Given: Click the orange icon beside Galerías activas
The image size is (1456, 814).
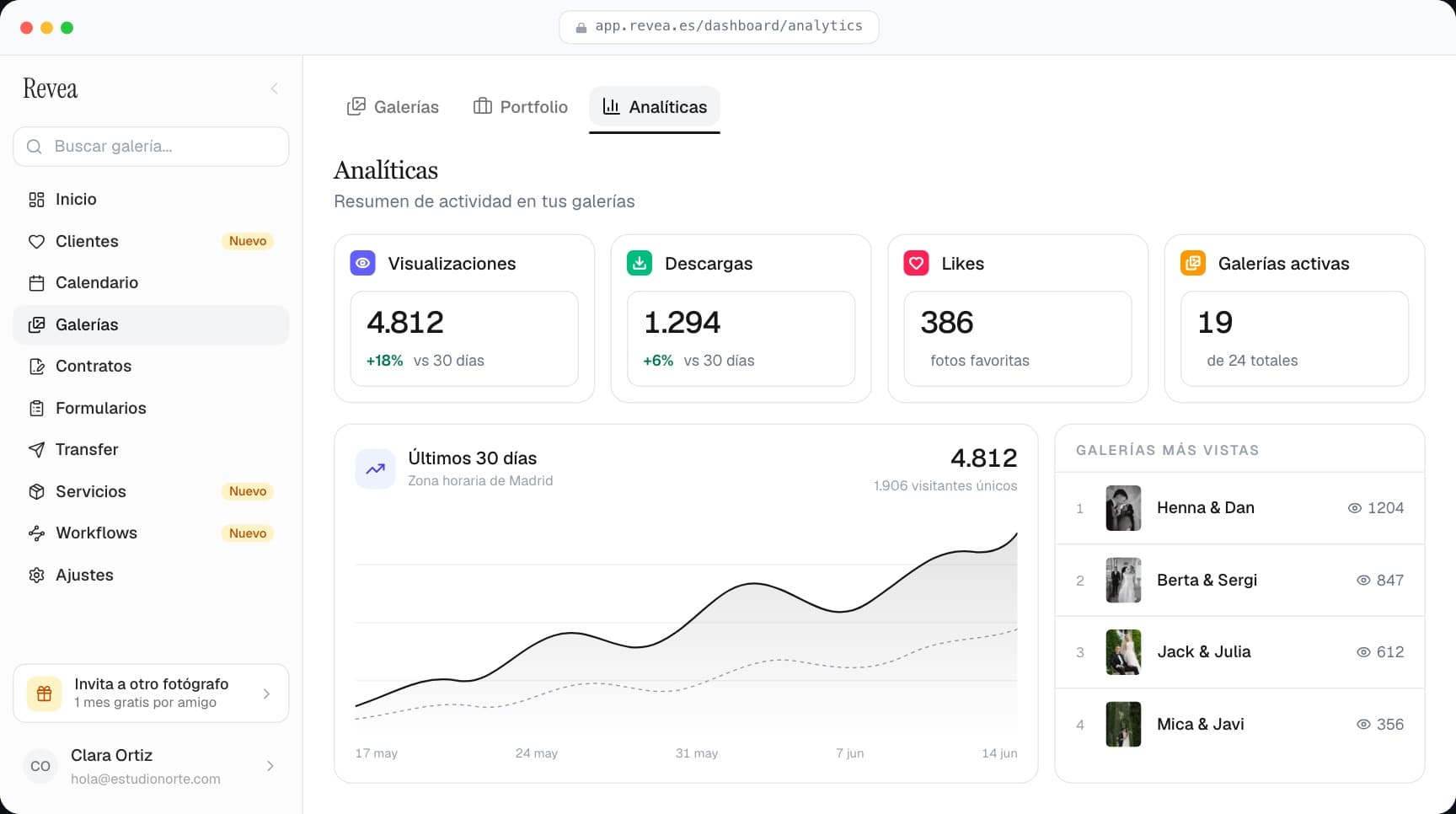Looking at the screenshot, I should point(1193,263).
